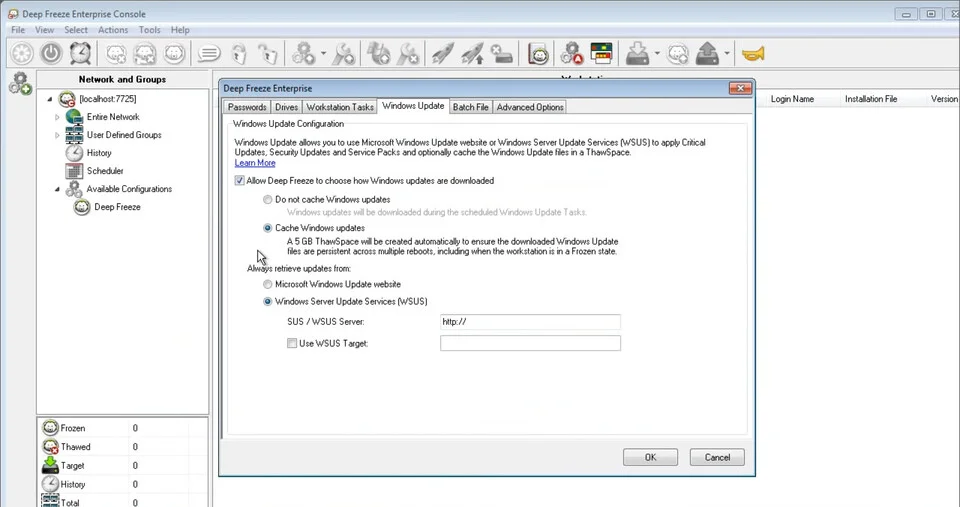Screen dimensions: 960x507
Task: Click the Installation File column header
Action: pyautogui.click(x=871, y=99)
